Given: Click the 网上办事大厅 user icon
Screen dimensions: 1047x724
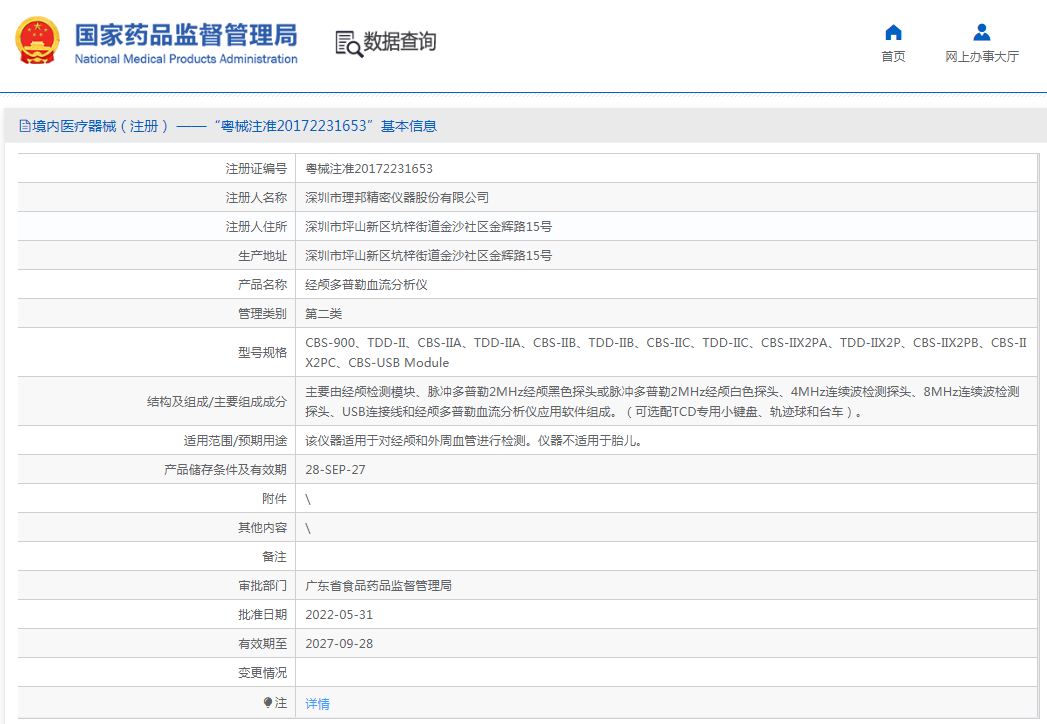Looking at the screenshot, I should click(x=981, y=33).
